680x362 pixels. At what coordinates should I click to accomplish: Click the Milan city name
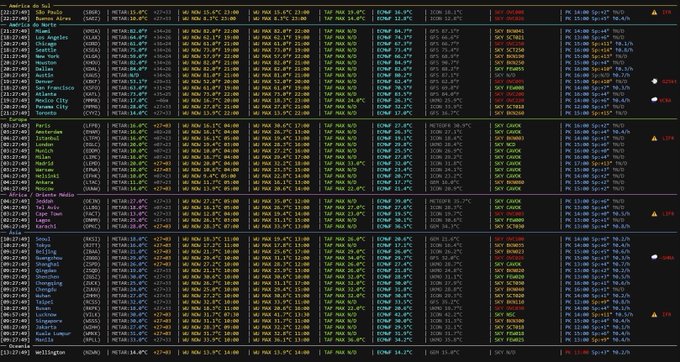(43, 157)
